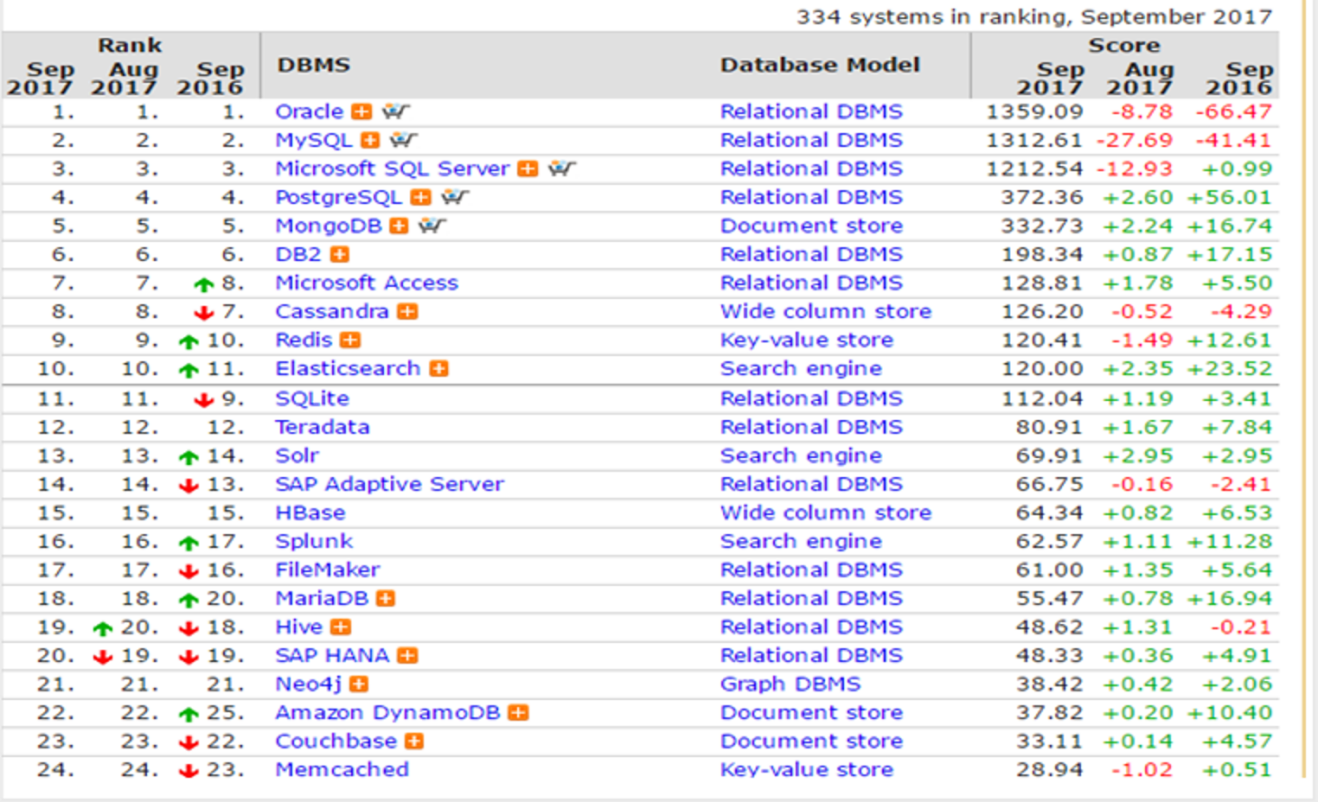The height and width of the screenshot is (802, 1318).
Task: Click the orange plus icon next to MariaDB
Action: (386, 599)
